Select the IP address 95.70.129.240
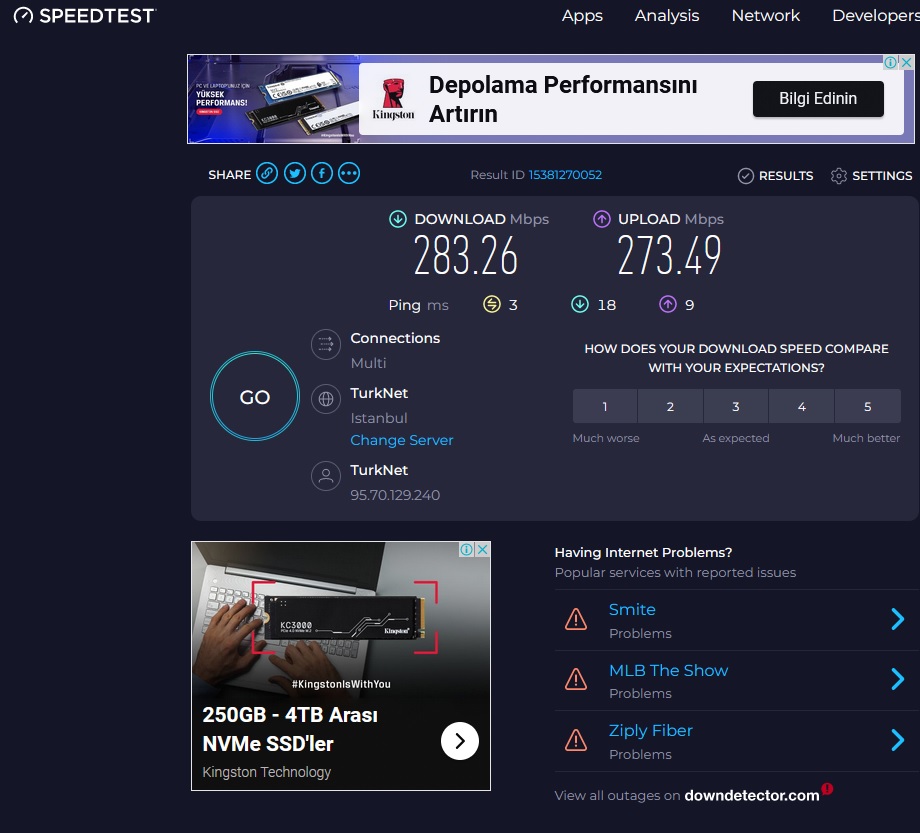 [395, 495]
